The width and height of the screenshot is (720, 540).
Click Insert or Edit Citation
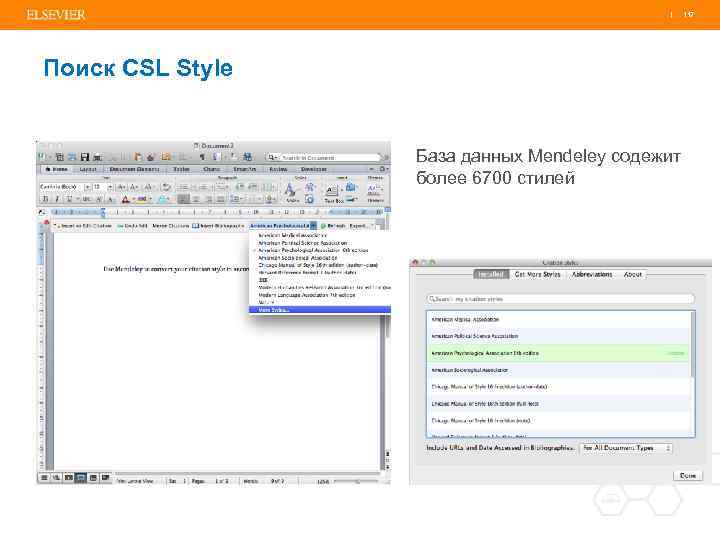click(x=84, y=226)
